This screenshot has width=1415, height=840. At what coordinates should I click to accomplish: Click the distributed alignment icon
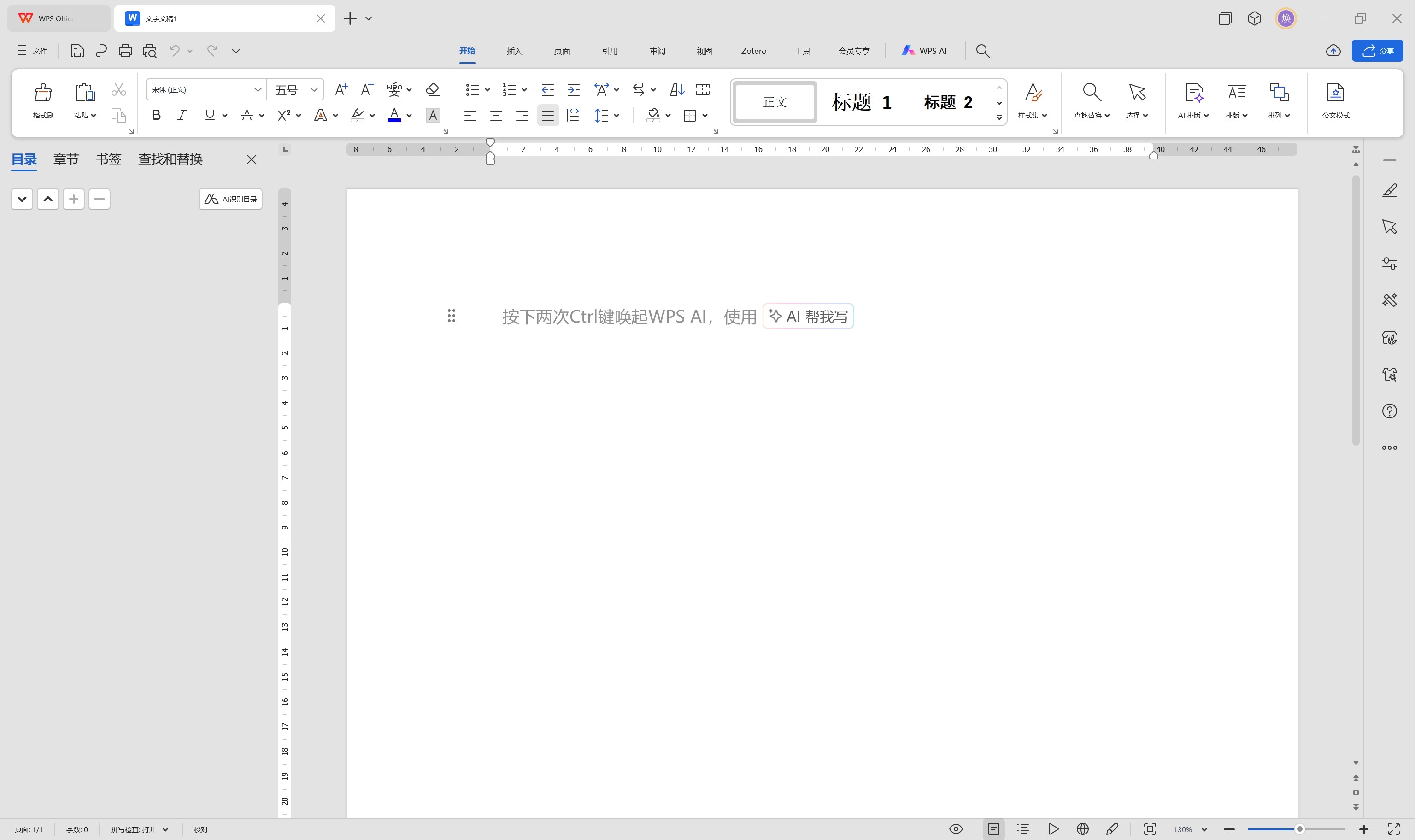point(574,116)
